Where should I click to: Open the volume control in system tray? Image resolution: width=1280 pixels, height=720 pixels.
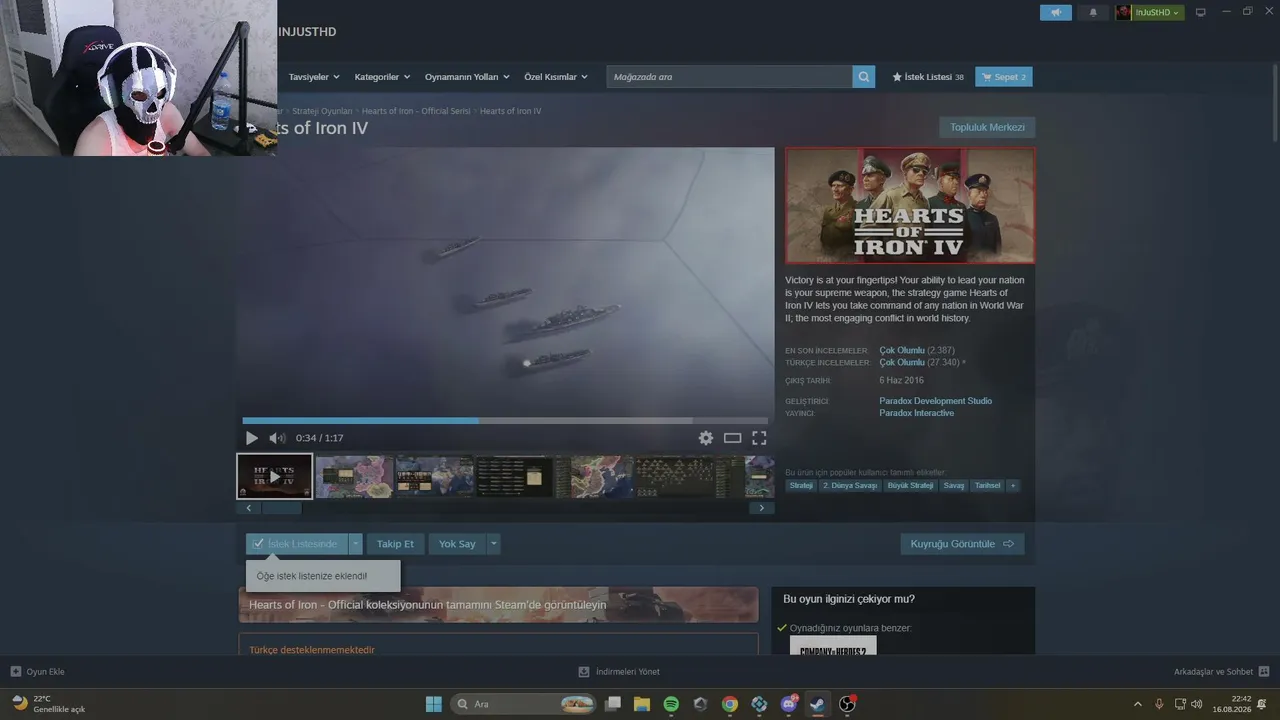[1197, 704]
